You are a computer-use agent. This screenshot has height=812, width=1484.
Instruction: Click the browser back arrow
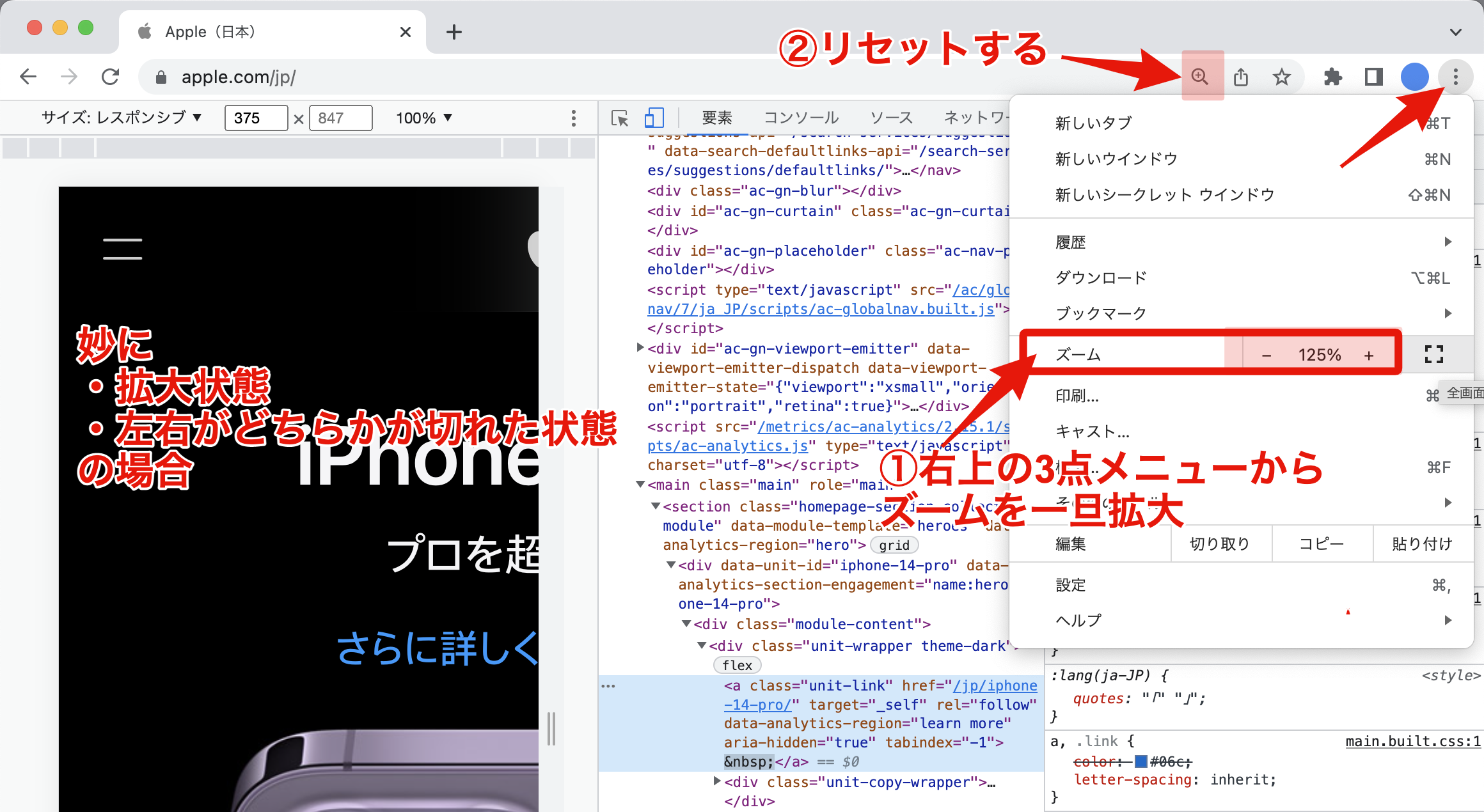click(28, 77)
